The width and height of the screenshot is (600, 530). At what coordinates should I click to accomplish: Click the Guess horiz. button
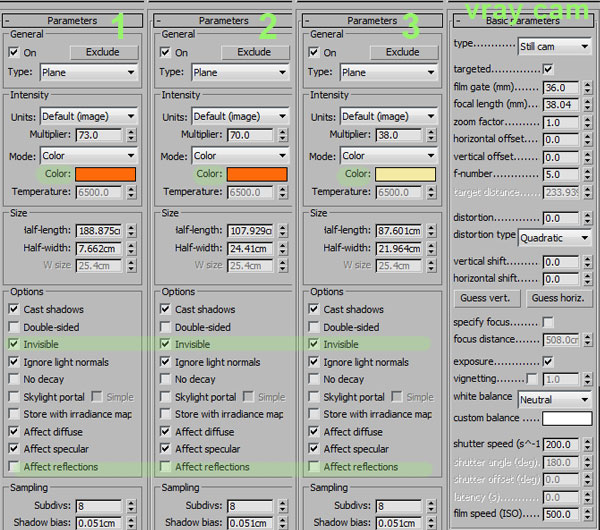tap(559, 298)
